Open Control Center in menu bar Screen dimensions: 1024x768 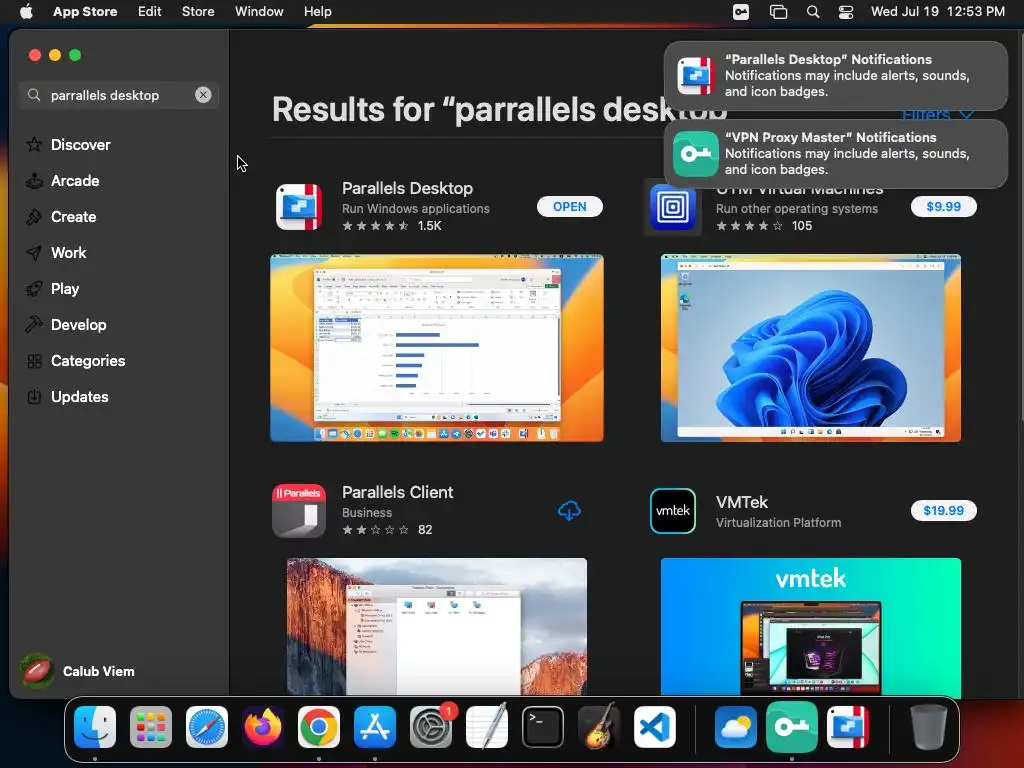846,12
